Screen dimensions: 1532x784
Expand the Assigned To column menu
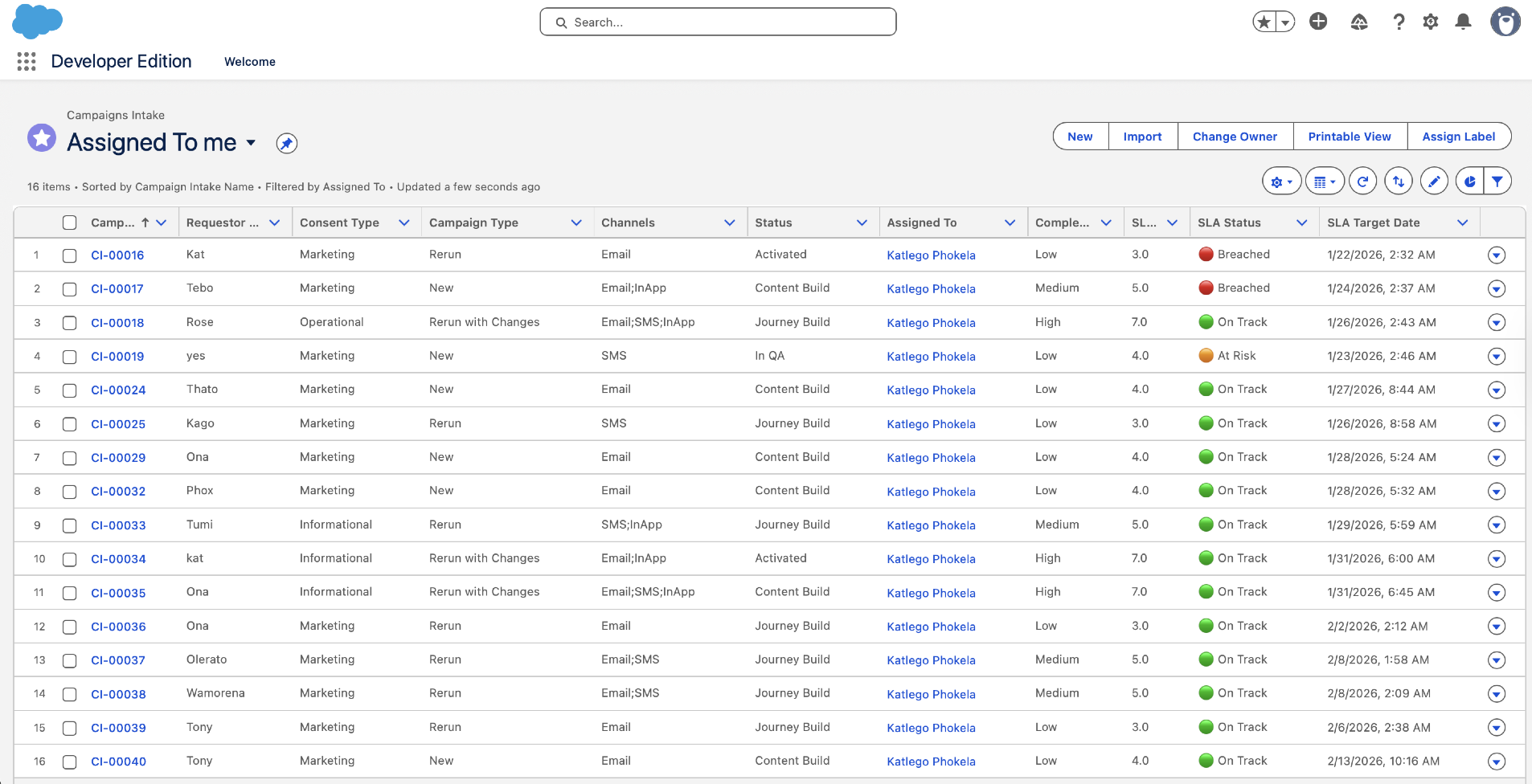coord(1010,223)
